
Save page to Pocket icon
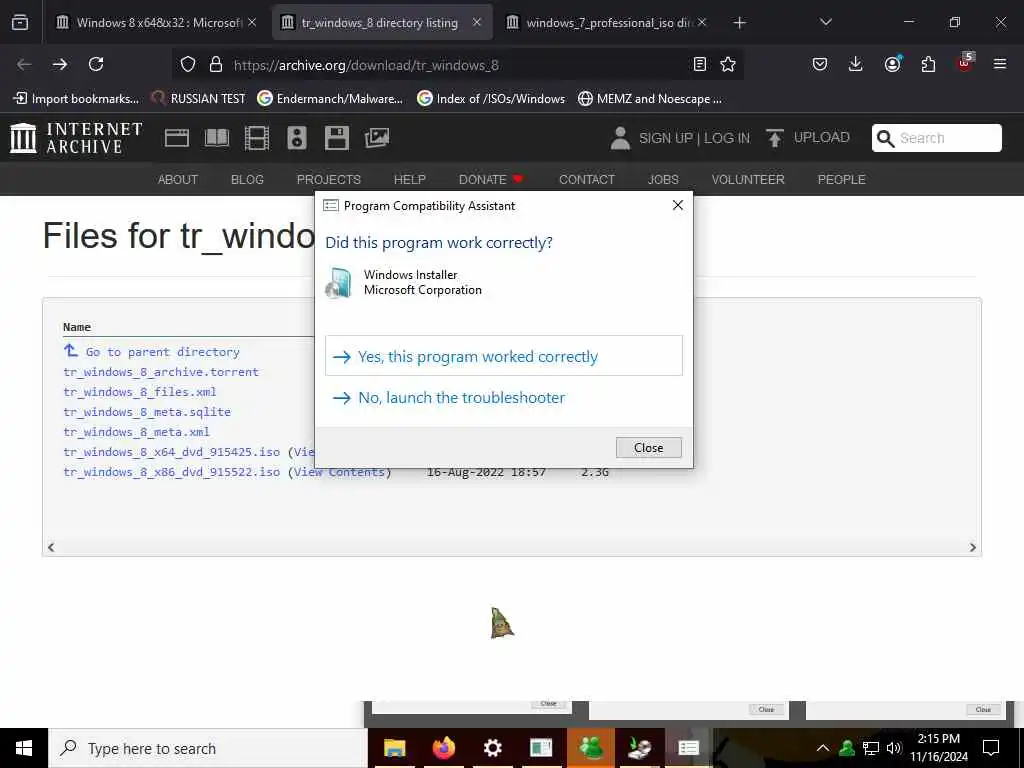pyautogui.click(x=820, y=64)
